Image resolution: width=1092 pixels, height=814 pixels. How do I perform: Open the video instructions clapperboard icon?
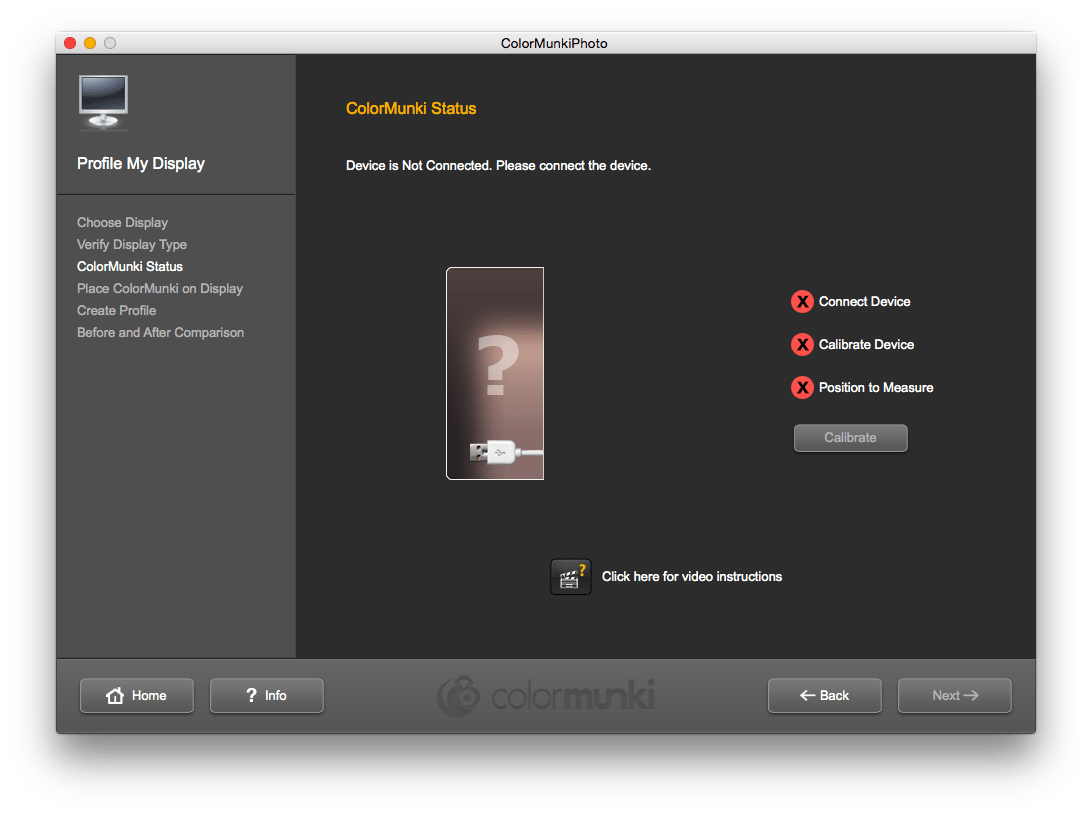click(571, 577)
